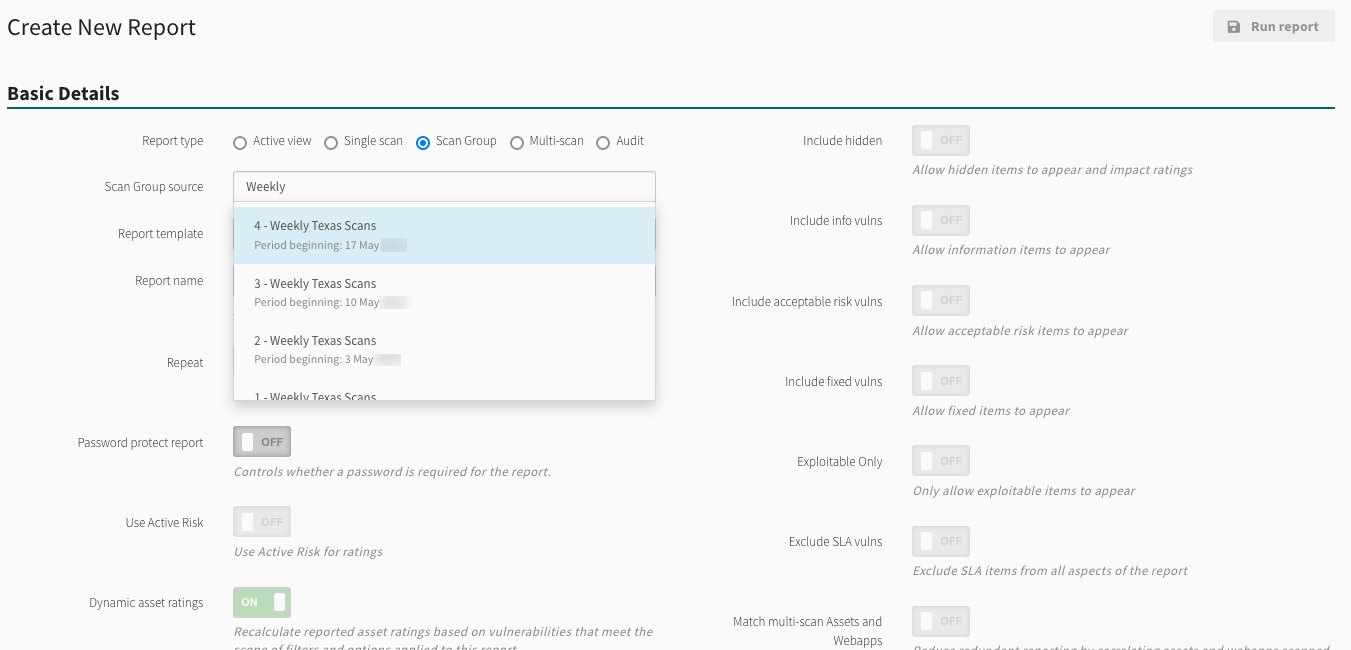1351x650 pixels.
Task: Click the Run report button
Action: pyautogui.click(x=1273, y=27)
